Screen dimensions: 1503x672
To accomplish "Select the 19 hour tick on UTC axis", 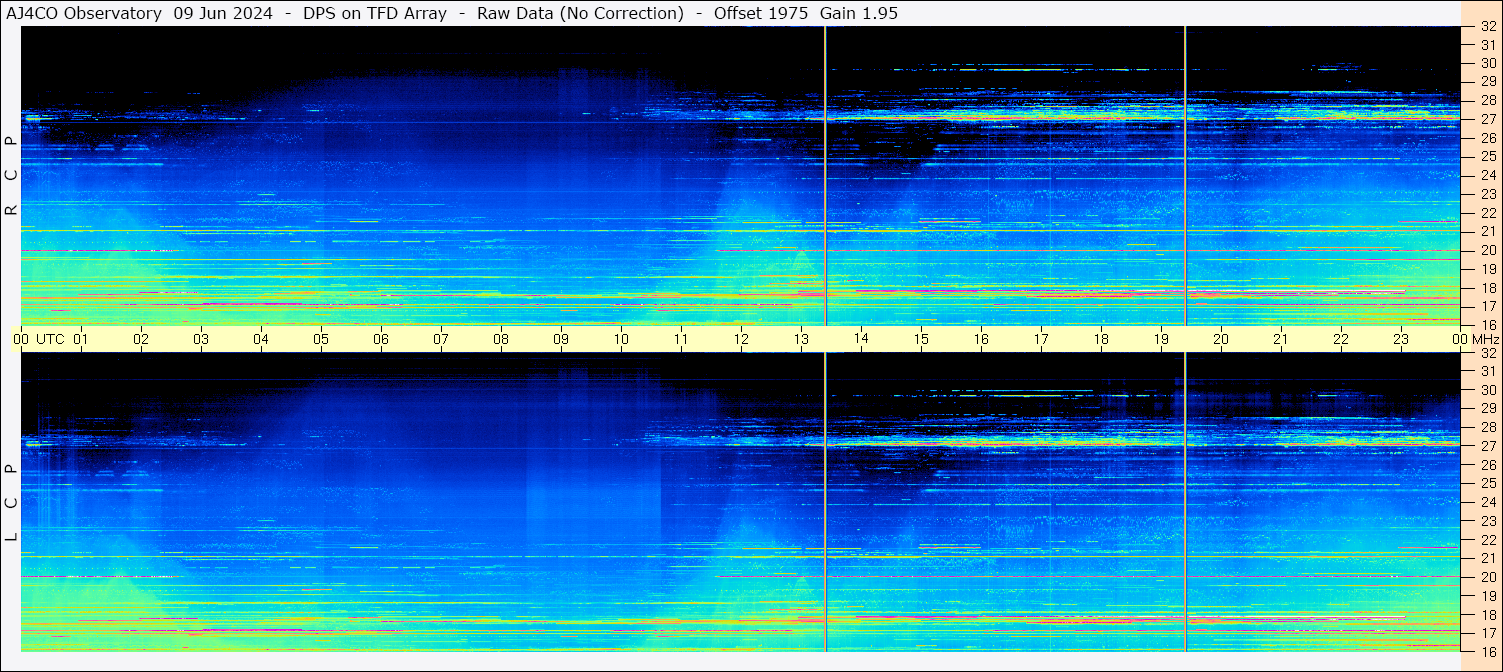I will point(1161,339).
